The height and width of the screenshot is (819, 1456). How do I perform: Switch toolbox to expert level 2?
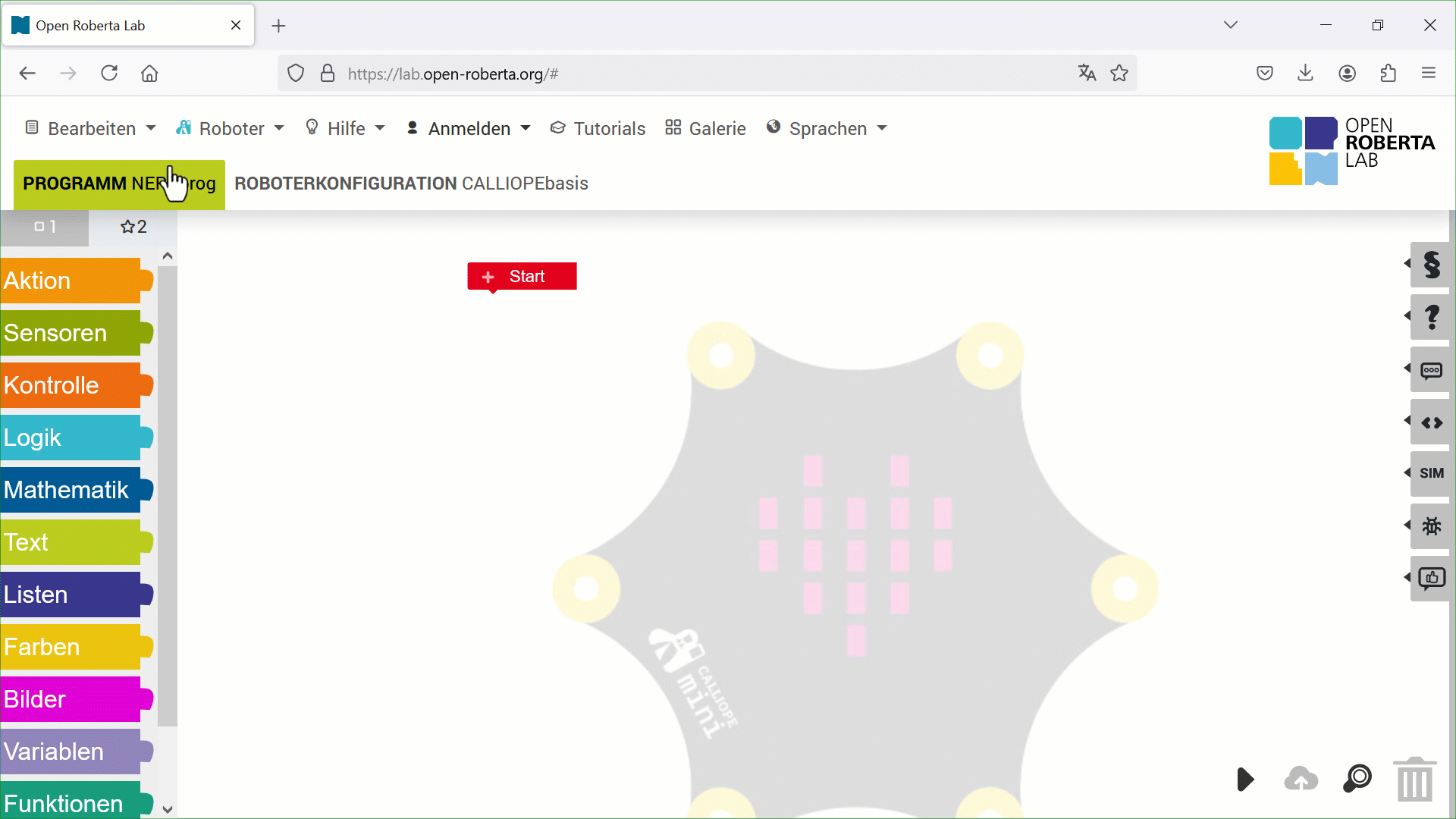click(x=133, y=227)
